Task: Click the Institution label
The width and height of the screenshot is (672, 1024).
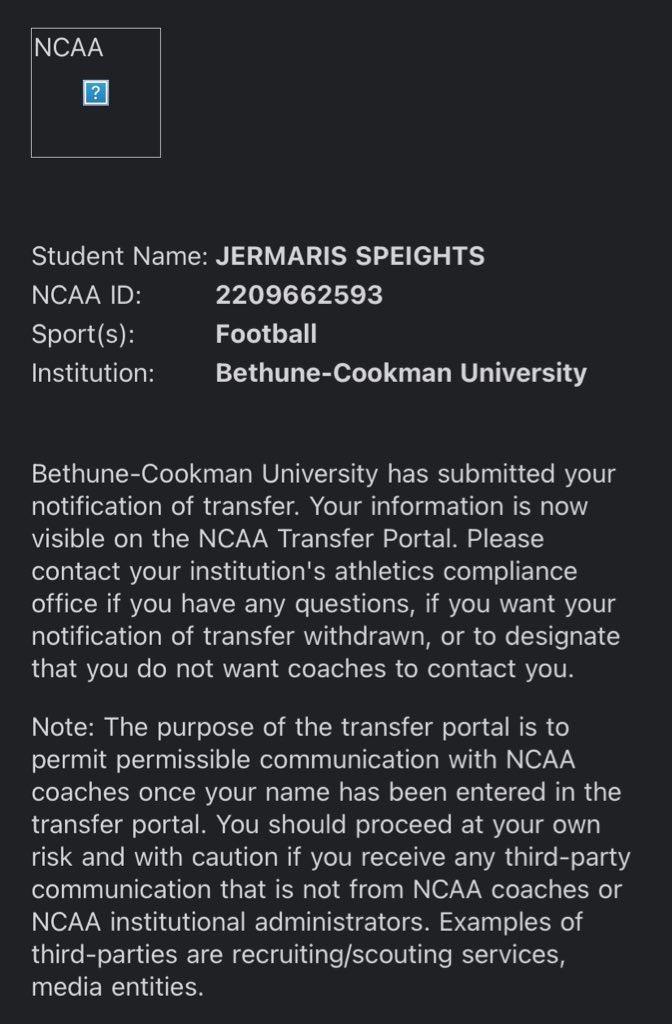Action: coord(93,374)
